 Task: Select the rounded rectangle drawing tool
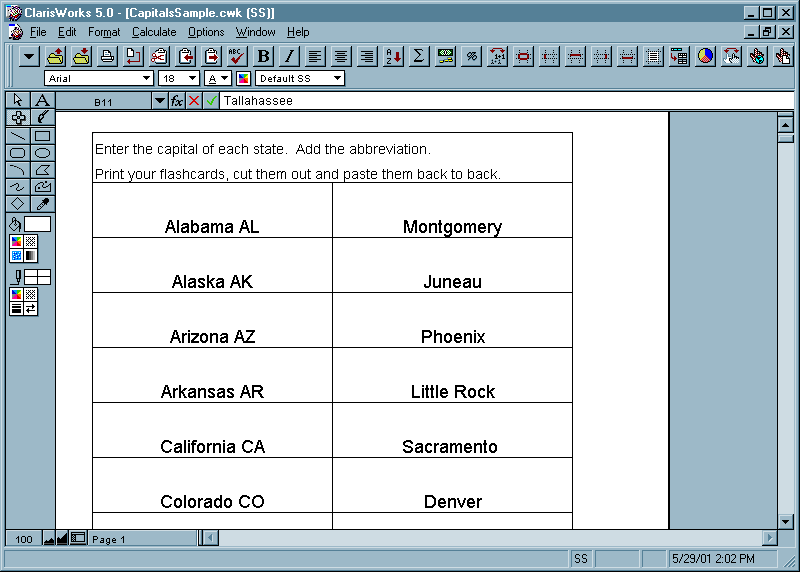click(18, 153)
